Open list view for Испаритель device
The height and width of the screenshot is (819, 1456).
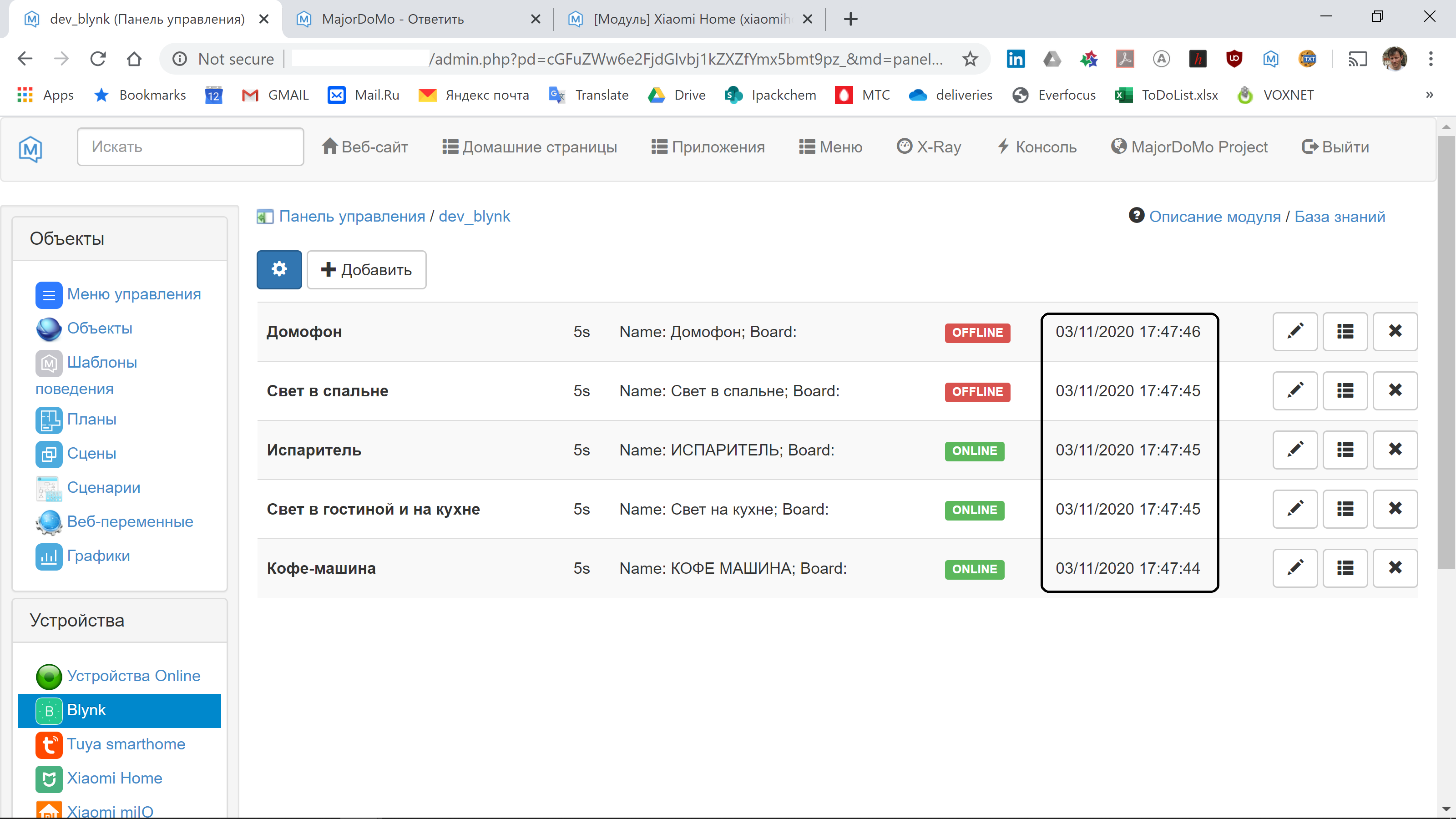[x=1345, y=450]
